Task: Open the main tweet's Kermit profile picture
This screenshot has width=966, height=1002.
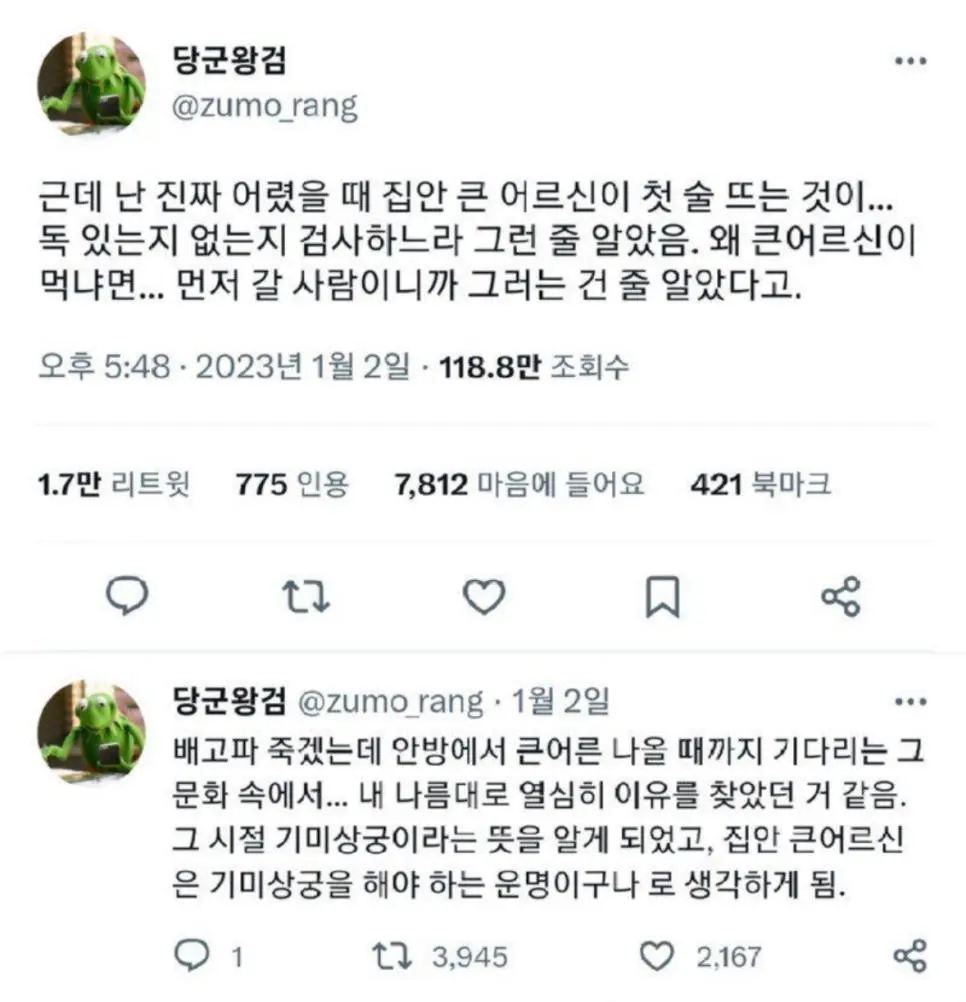Action: coord(91,84)
